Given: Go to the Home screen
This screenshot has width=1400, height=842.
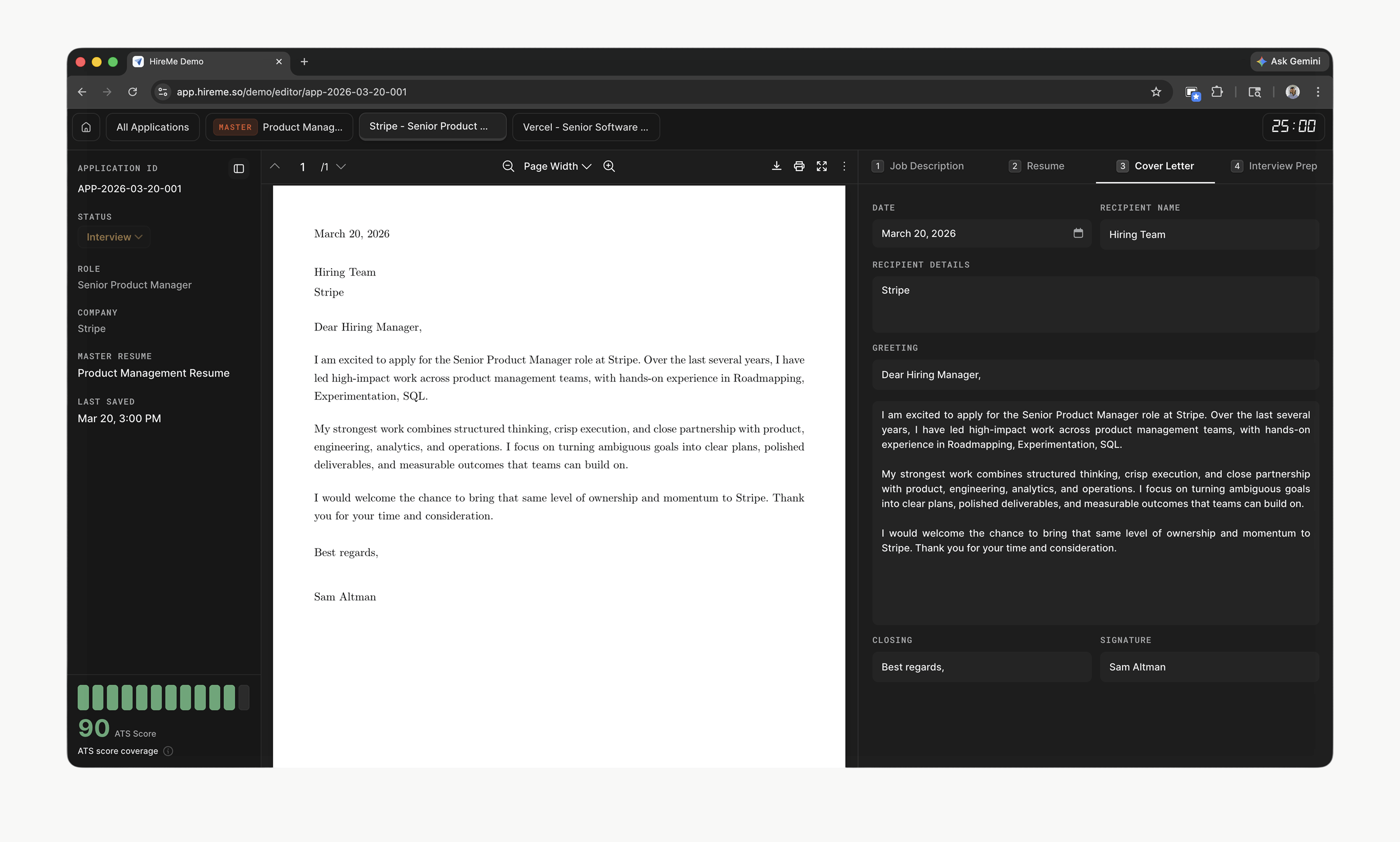Looking at the screenshot, I should click(x=86, y=127).
